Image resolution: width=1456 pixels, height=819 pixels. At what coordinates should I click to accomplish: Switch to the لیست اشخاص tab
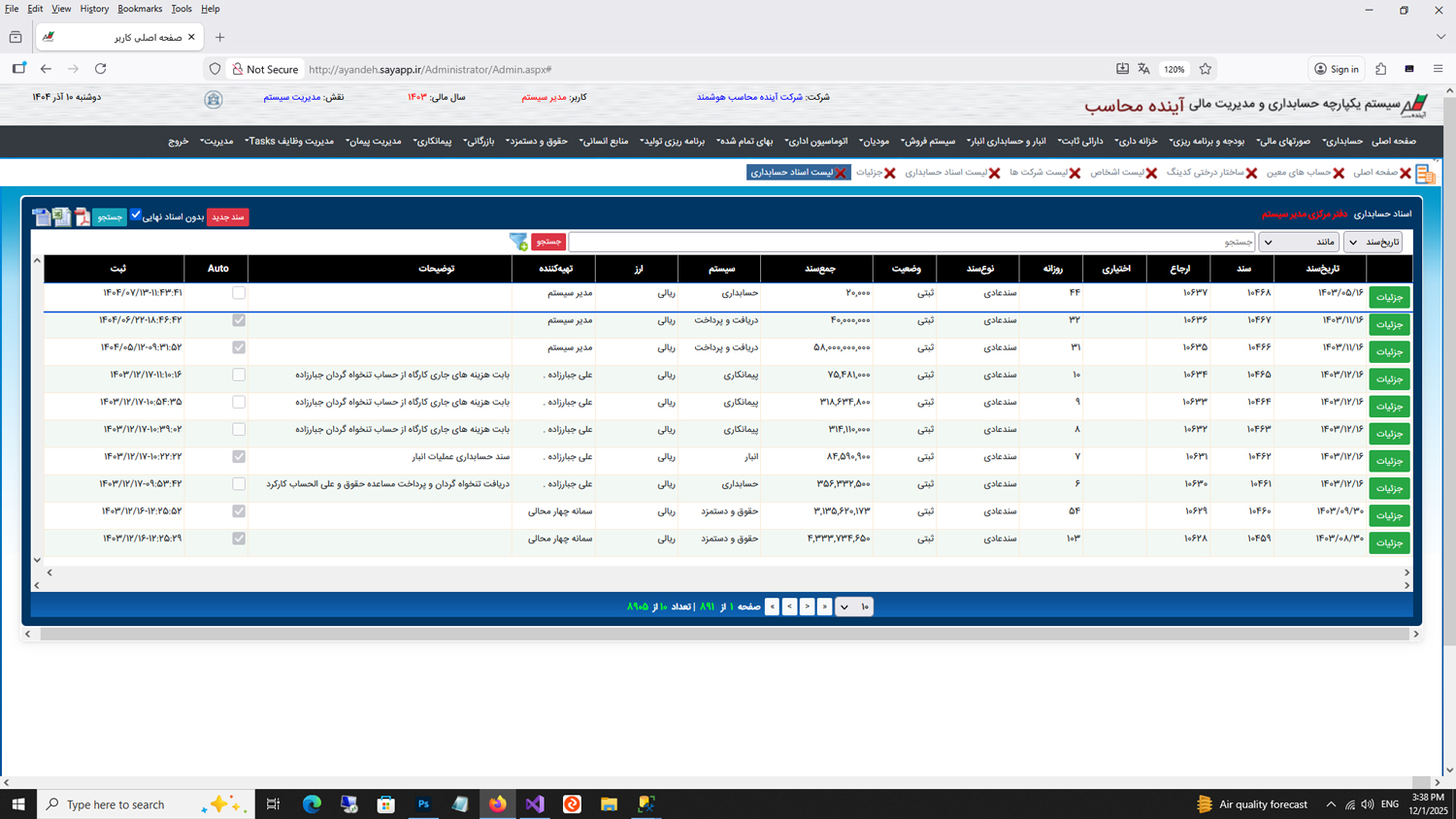pos(1116,173)
